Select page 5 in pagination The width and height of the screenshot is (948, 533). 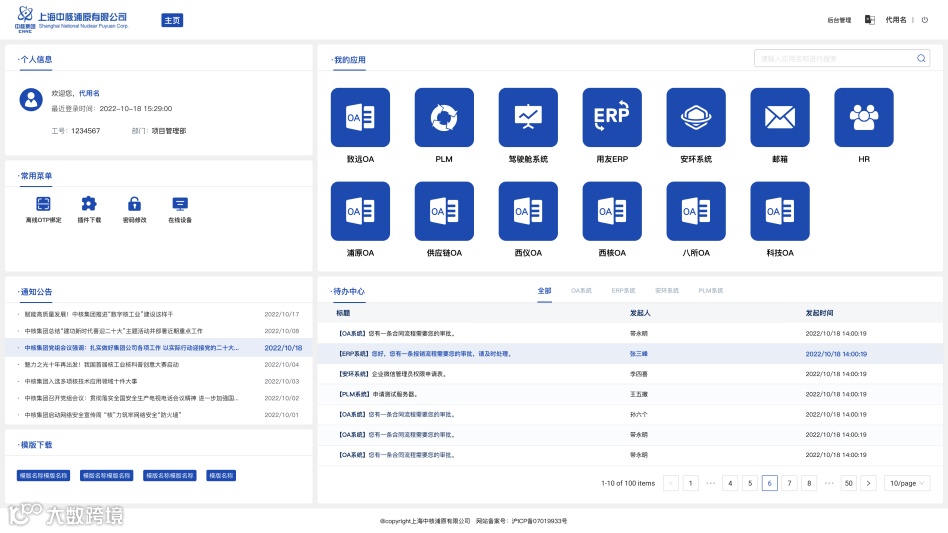click(750, 483)
